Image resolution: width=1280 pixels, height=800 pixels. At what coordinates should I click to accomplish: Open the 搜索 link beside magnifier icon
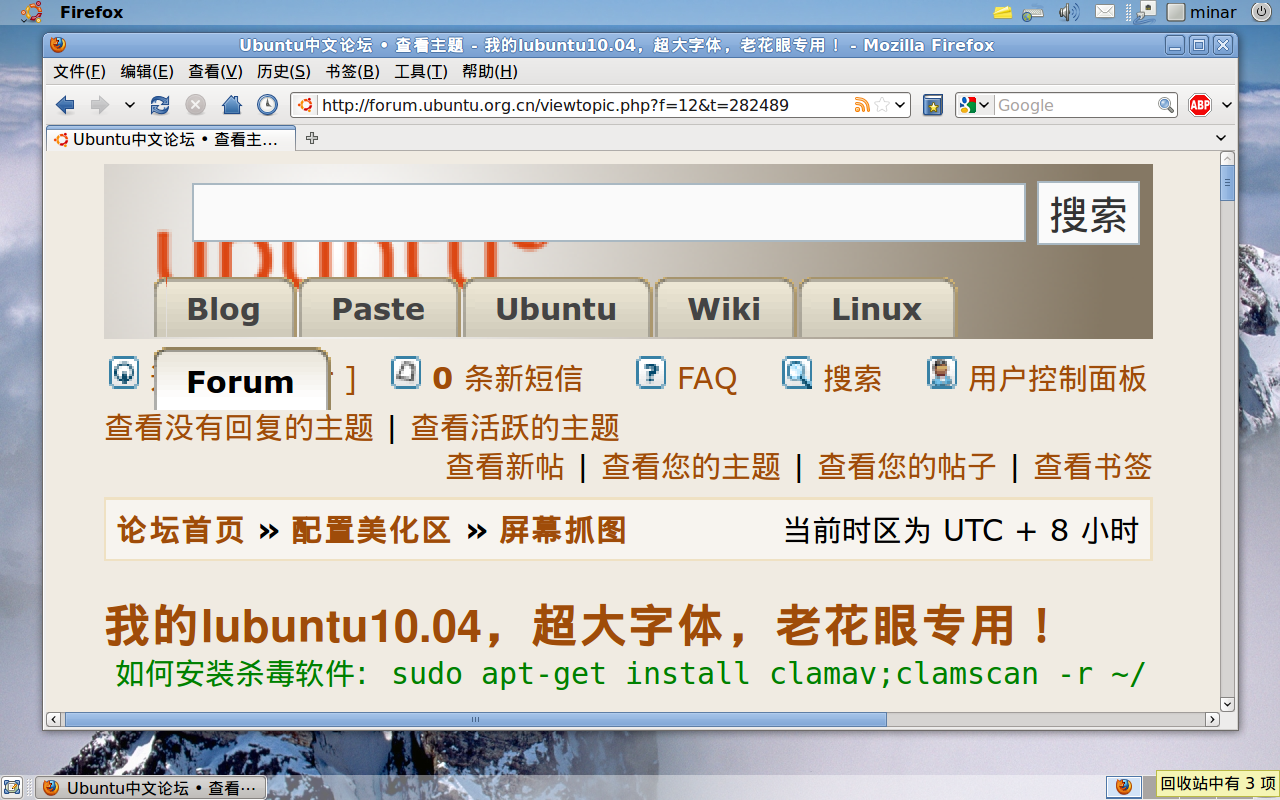pos(853,378)
